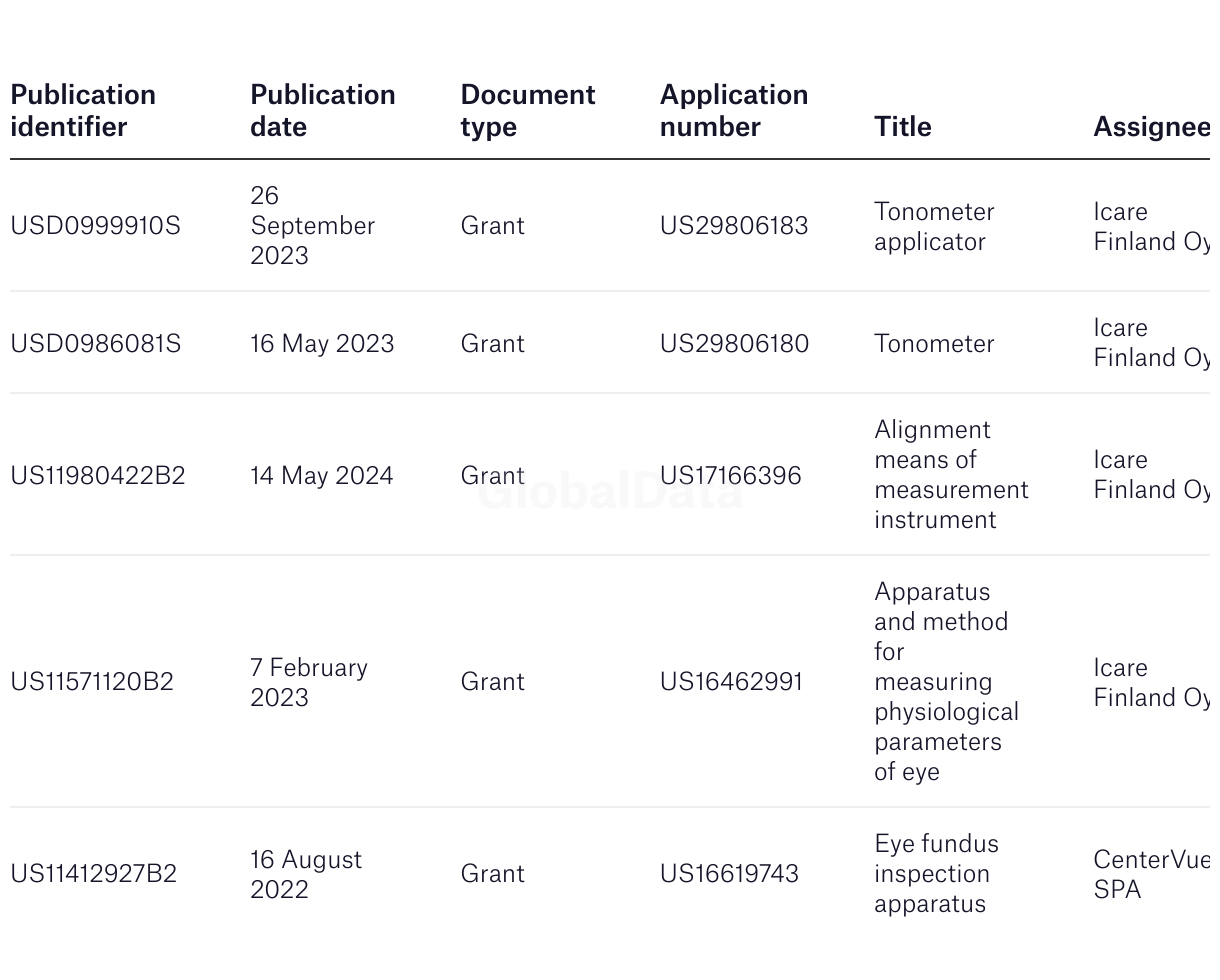Click the Publication identifier column header
Image resolution: width=1220 pixels, height=980 pixels.
click(83, 110)
